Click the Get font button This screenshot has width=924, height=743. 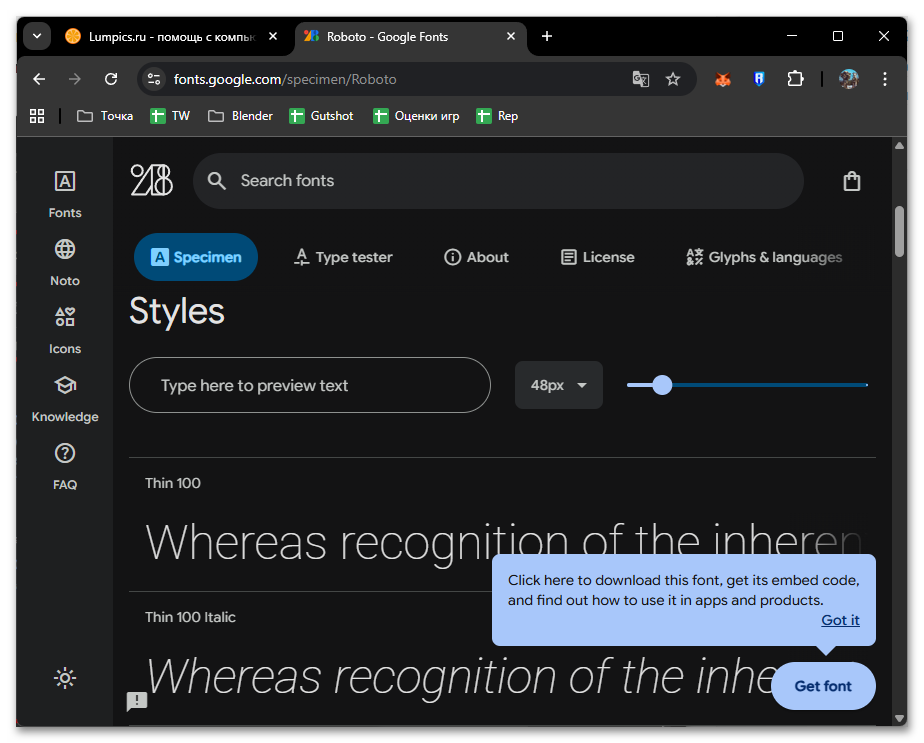tap(823, 686)
